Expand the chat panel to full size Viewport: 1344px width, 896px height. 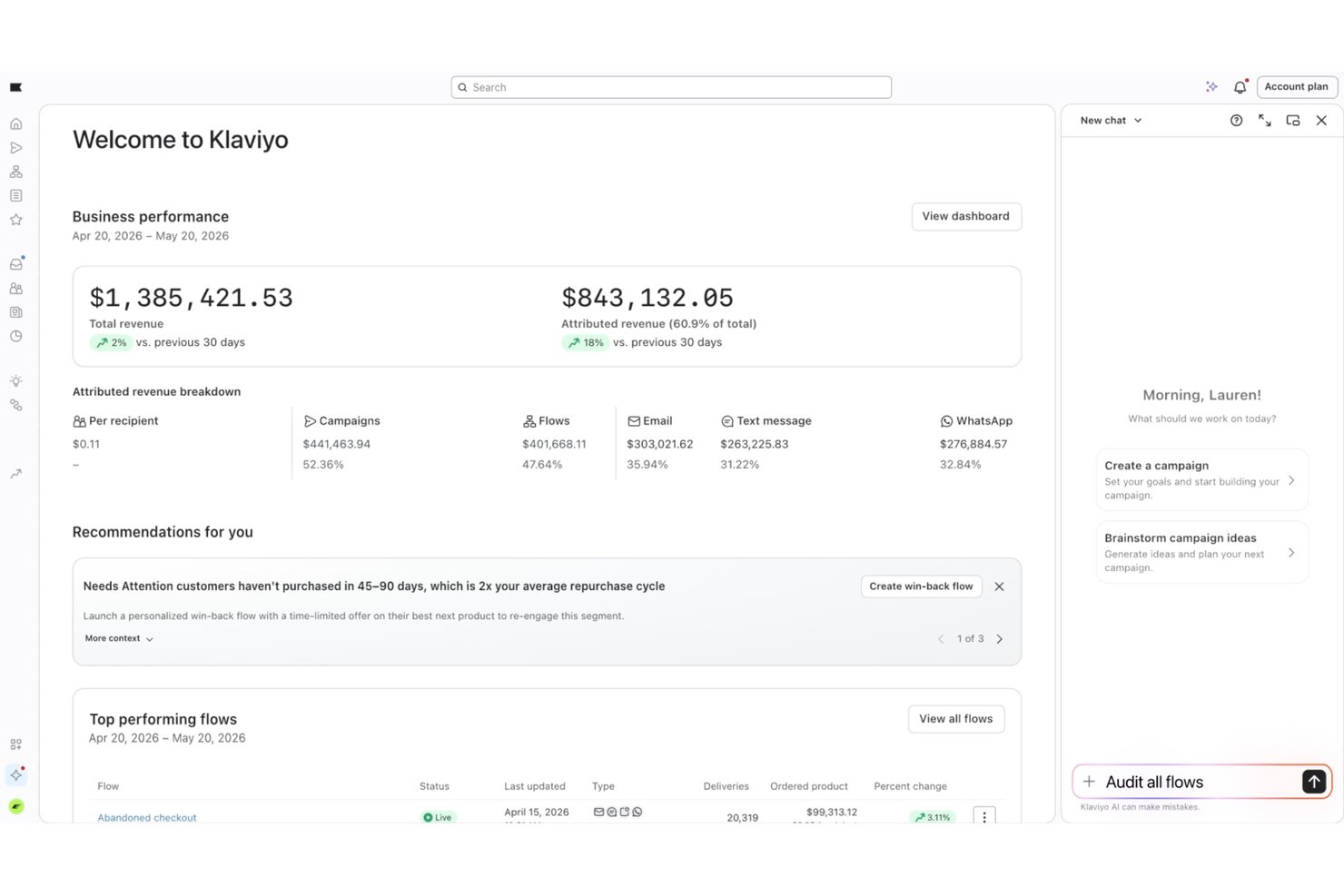click(x=1265, y=120)
